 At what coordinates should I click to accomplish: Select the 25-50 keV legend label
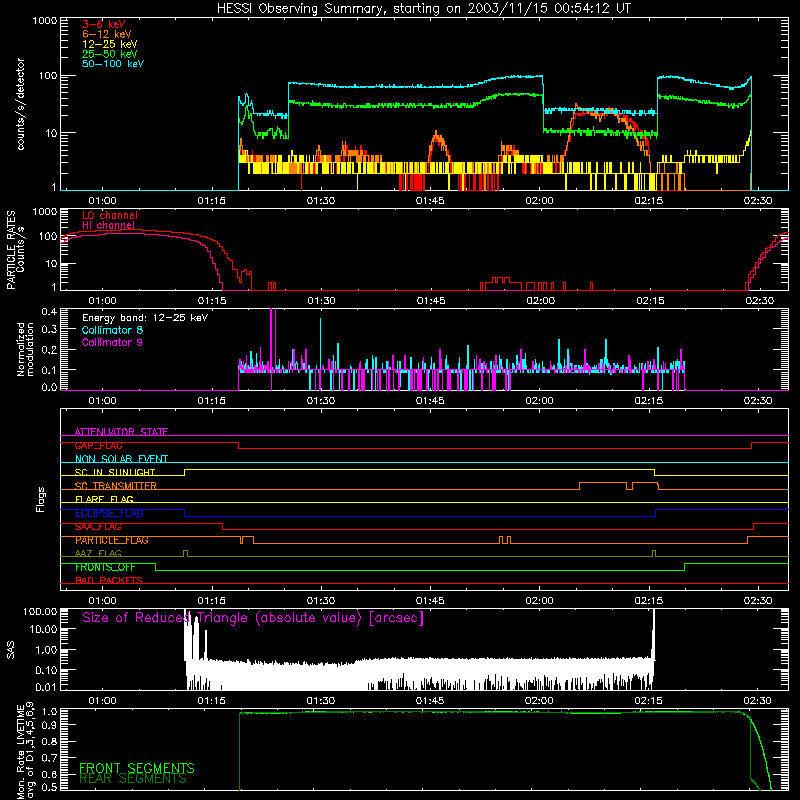point(110,54)
